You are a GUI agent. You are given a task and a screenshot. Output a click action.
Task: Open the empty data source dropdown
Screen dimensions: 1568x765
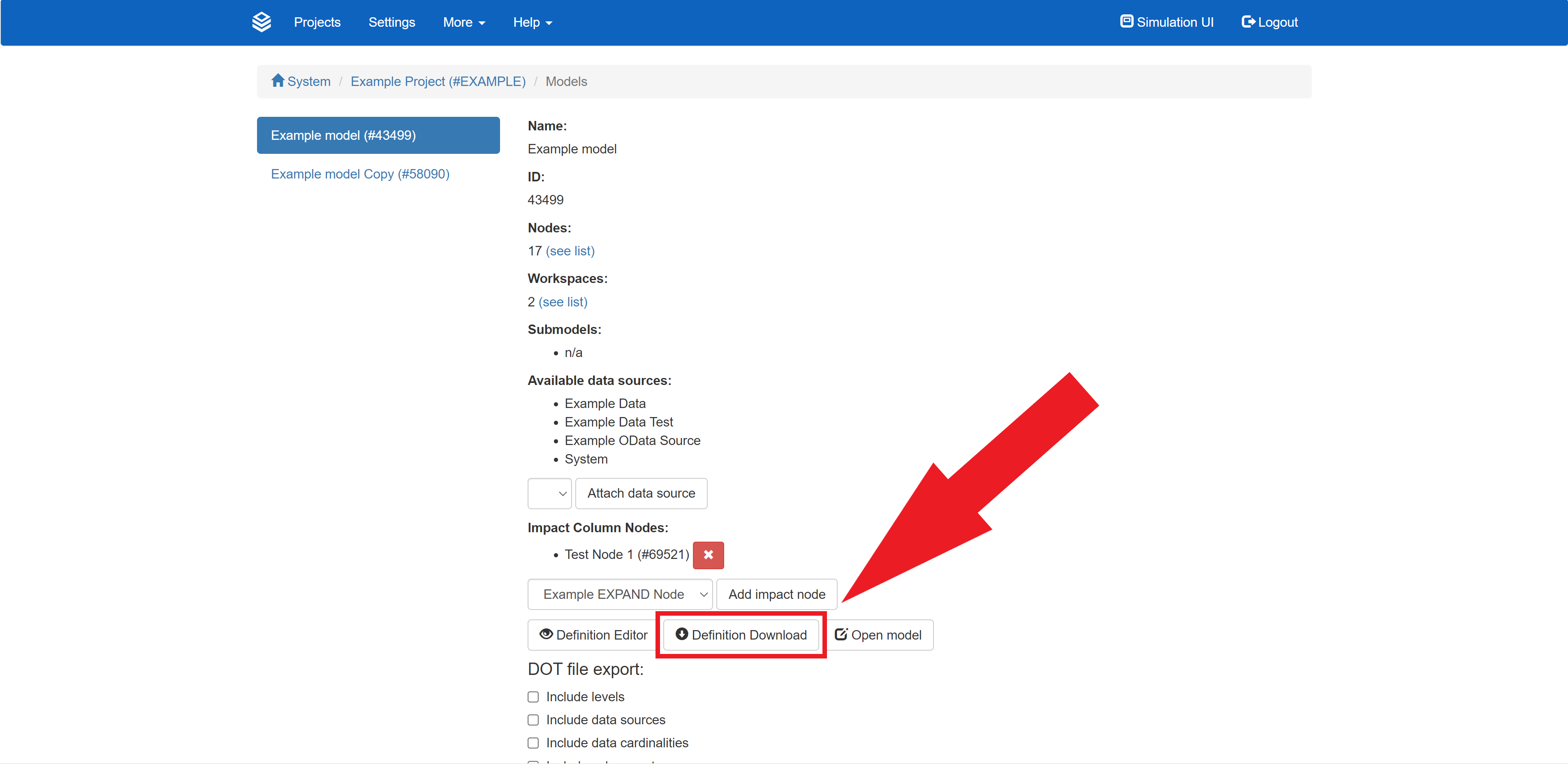(549, 494)
